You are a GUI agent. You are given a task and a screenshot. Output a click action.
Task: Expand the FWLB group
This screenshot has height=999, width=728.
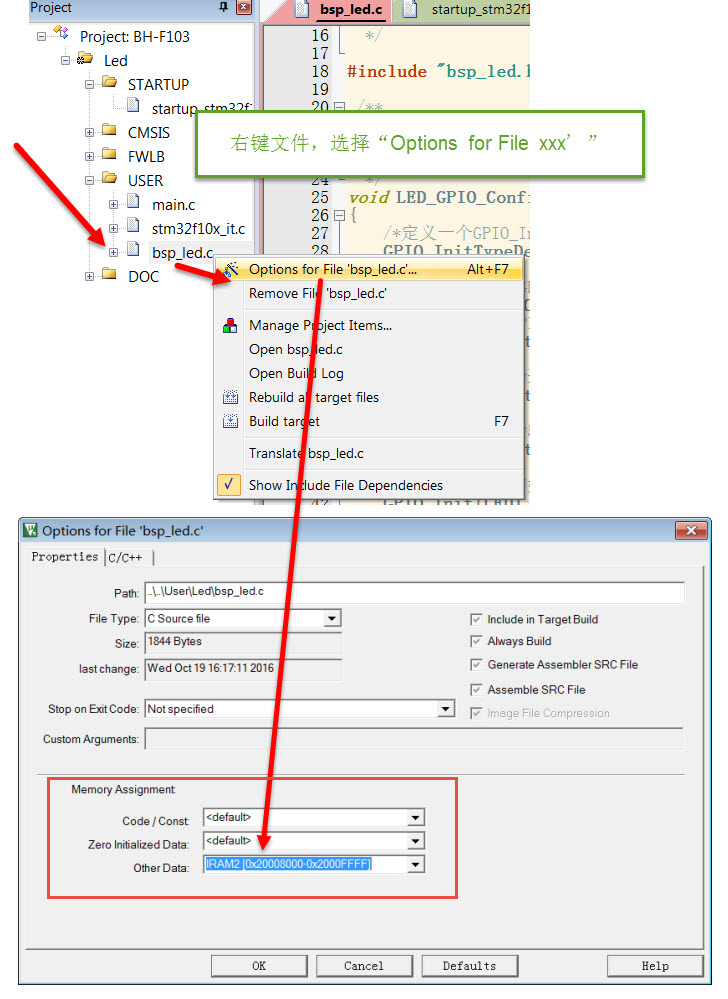pos(89,157)
